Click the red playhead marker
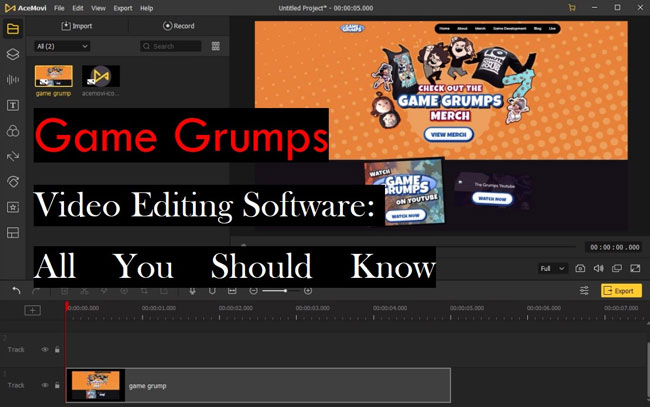Screen dimensions: 650x407 coord(67,307)
